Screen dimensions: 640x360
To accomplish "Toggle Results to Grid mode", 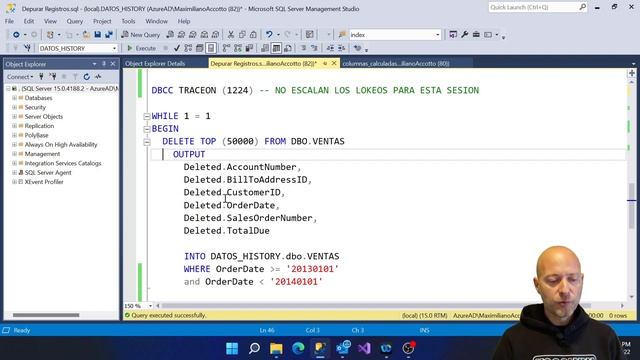I will pos(276,48).
